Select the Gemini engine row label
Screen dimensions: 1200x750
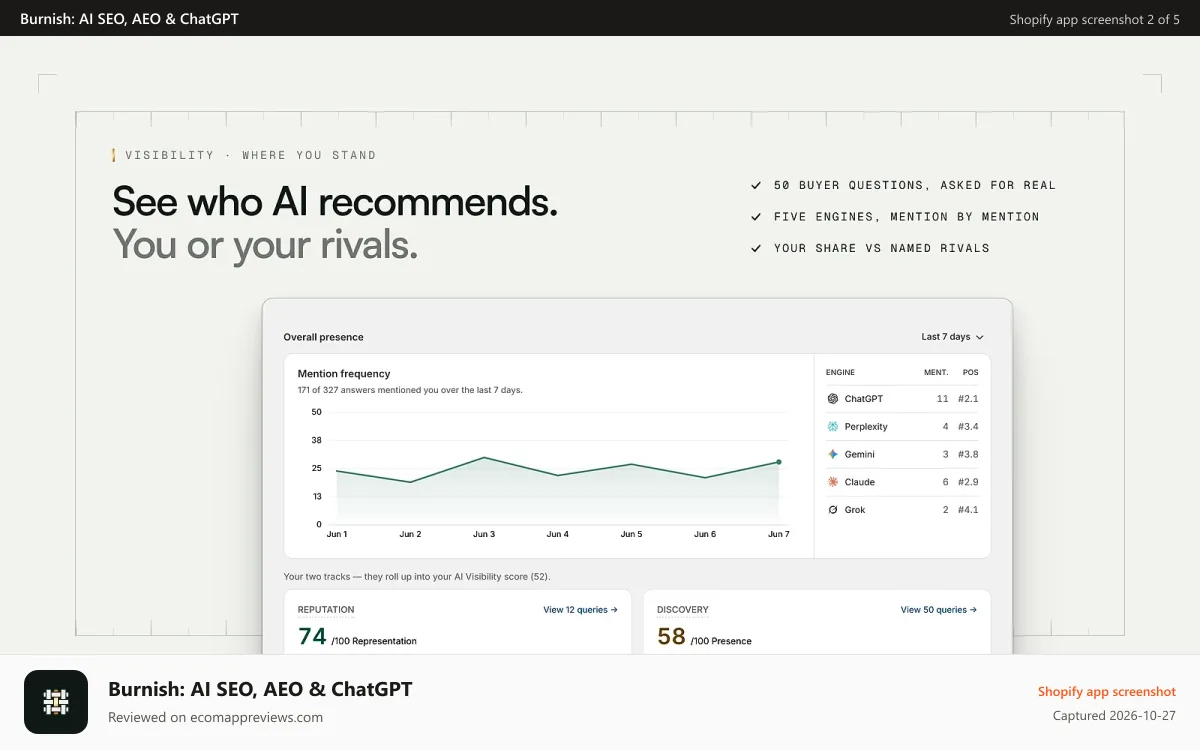[860, 454]
